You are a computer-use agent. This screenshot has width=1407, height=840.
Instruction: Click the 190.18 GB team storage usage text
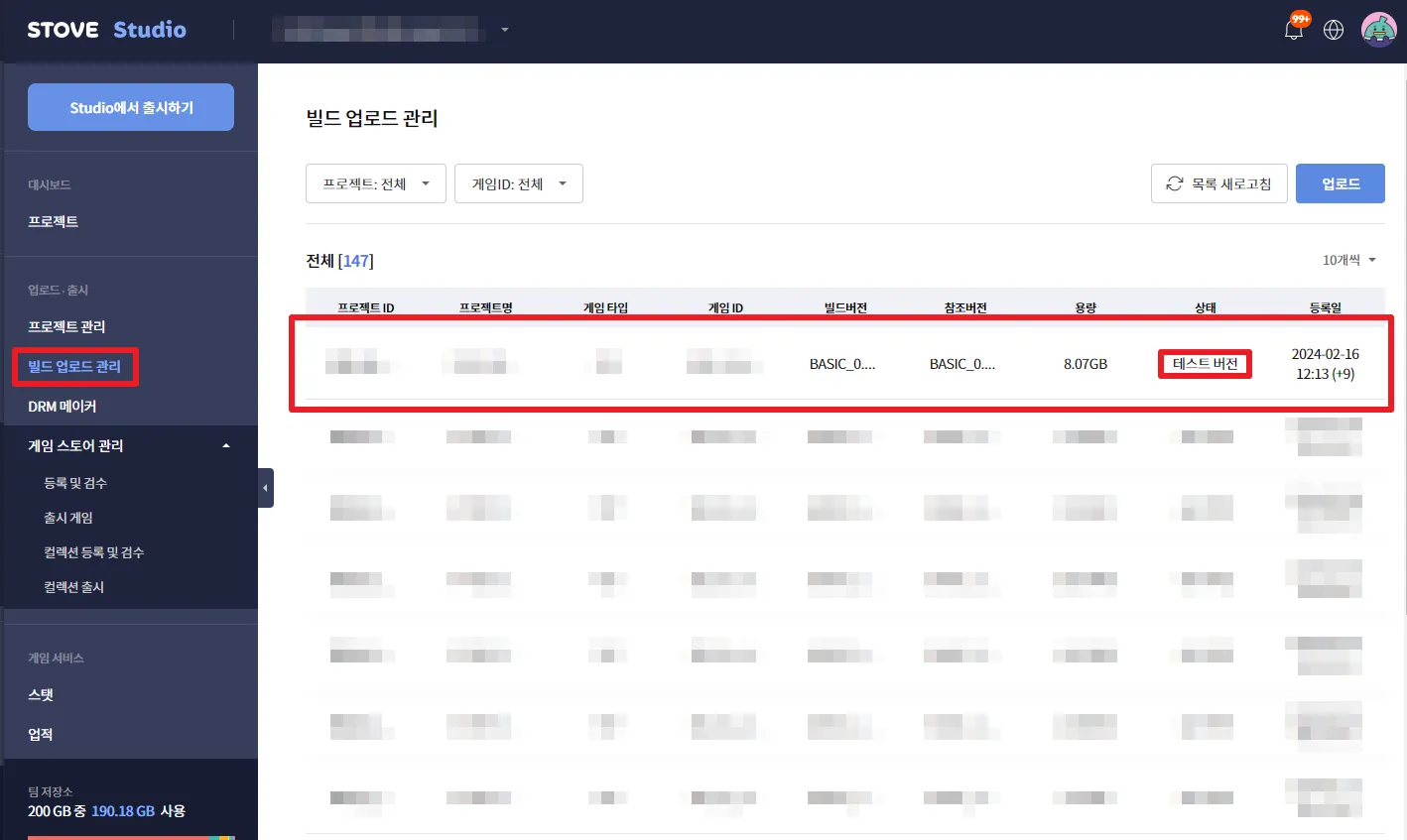tap(123, 811)
